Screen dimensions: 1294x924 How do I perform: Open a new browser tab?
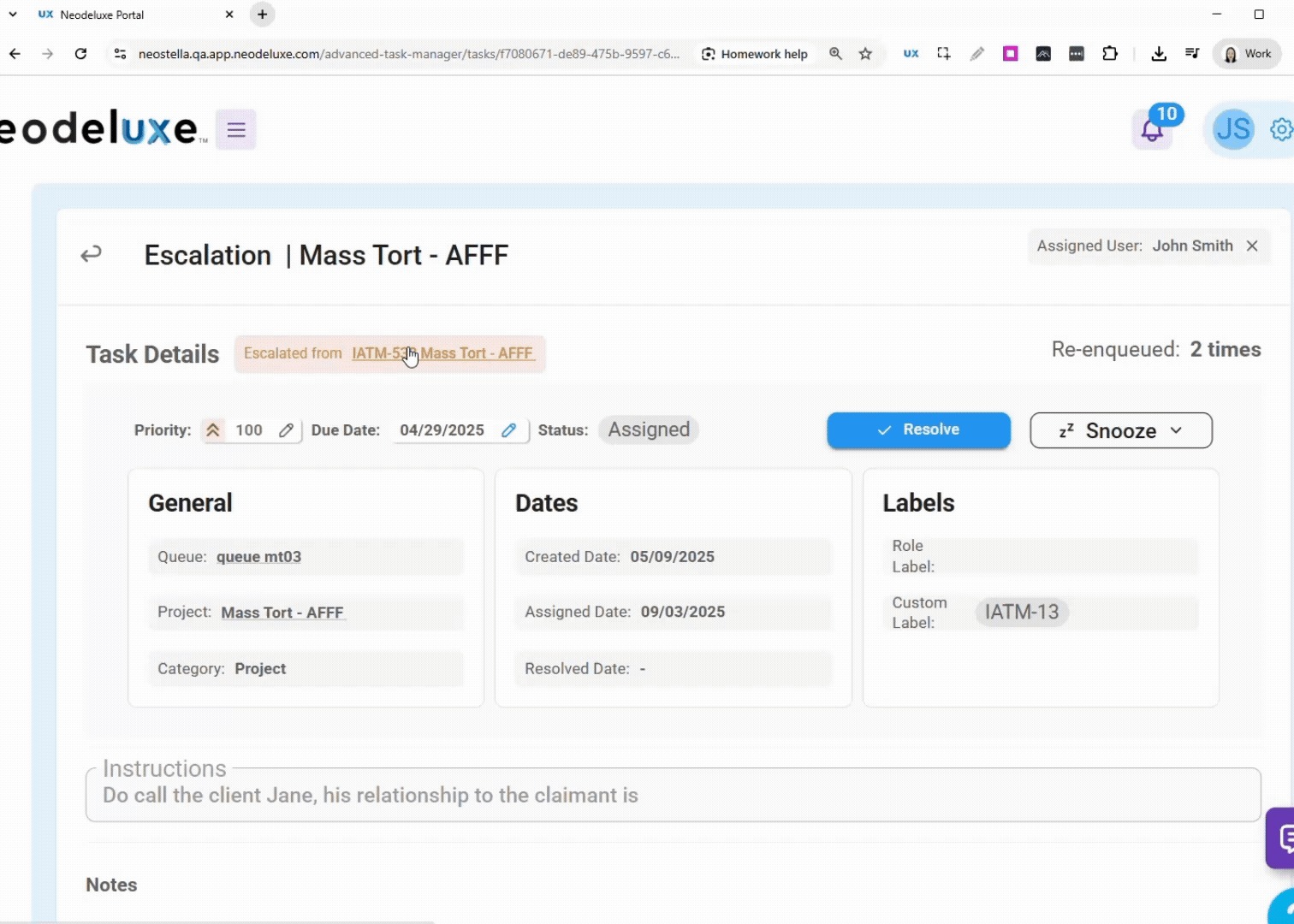[x=263, y=15]
